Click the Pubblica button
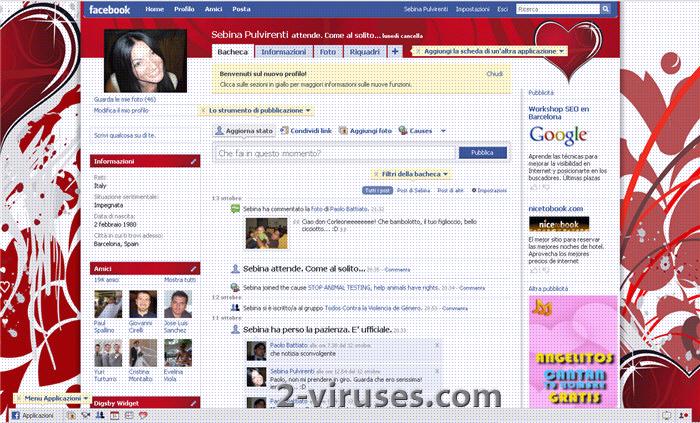The width and height of the screenshot is (700, 423). coord(483,153)
